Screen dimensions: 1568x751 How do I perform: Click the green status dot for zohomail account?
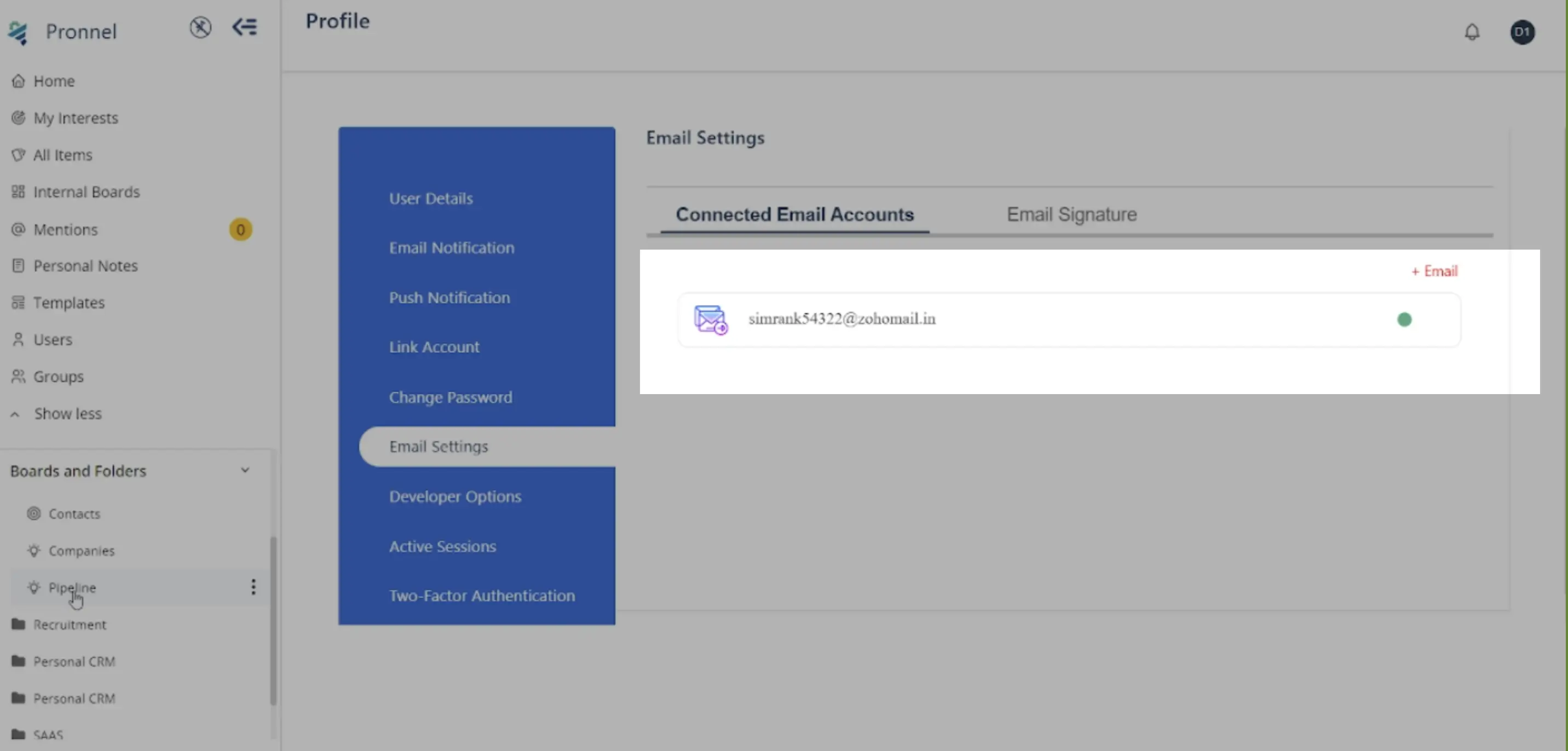tap(1404, 320)
